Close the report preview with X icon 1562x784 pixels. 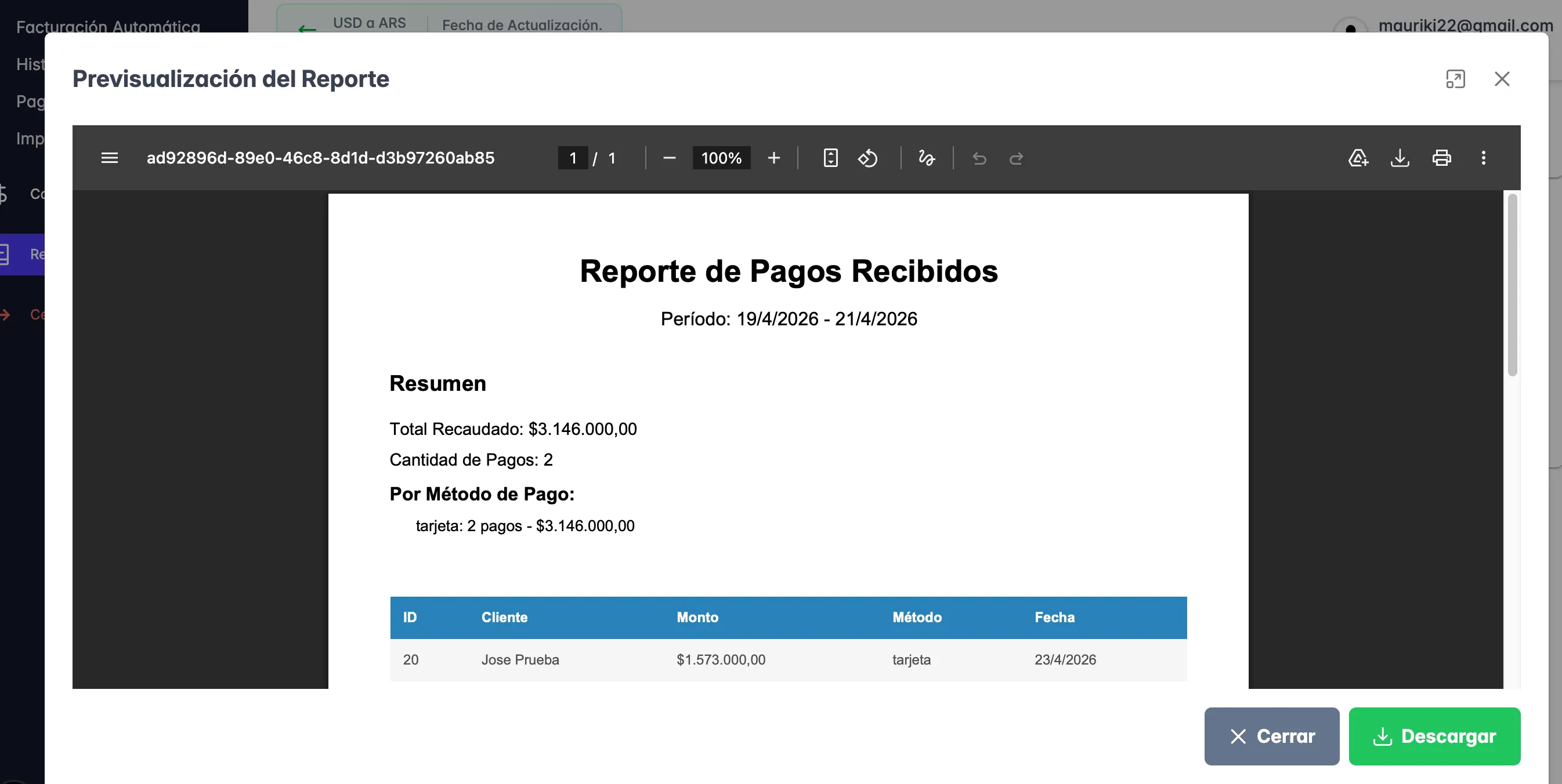click(x=1502, y=79)
